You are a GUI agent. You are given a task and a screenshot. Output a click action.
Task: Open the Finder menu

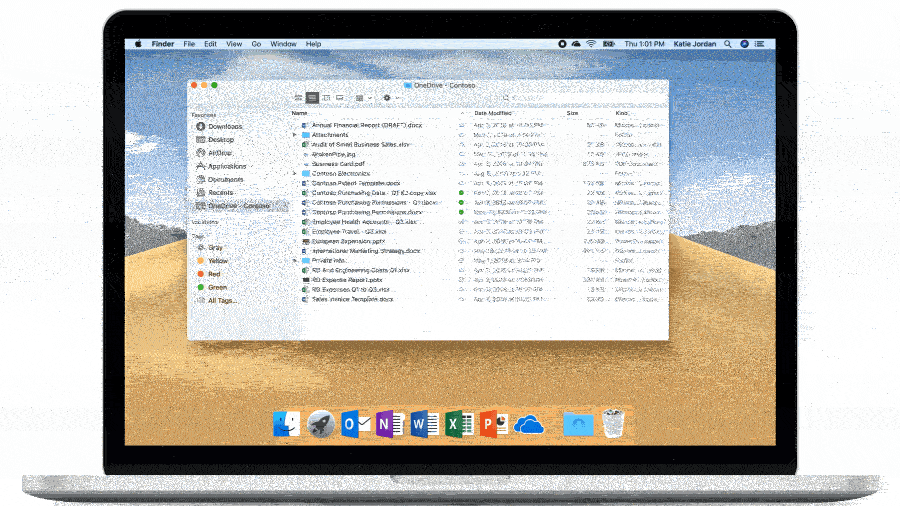[x=163, y=44]
